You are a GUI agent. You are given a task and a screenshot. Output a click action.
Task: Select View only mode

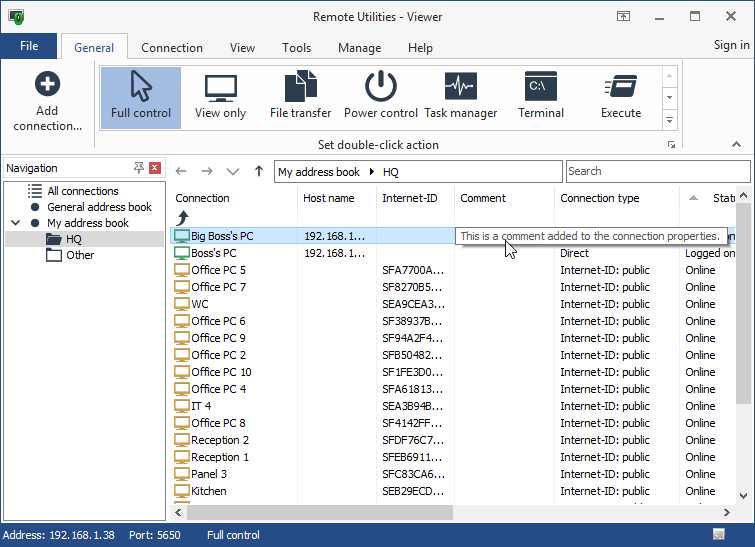pyautogui.click(x=221, y=98)
